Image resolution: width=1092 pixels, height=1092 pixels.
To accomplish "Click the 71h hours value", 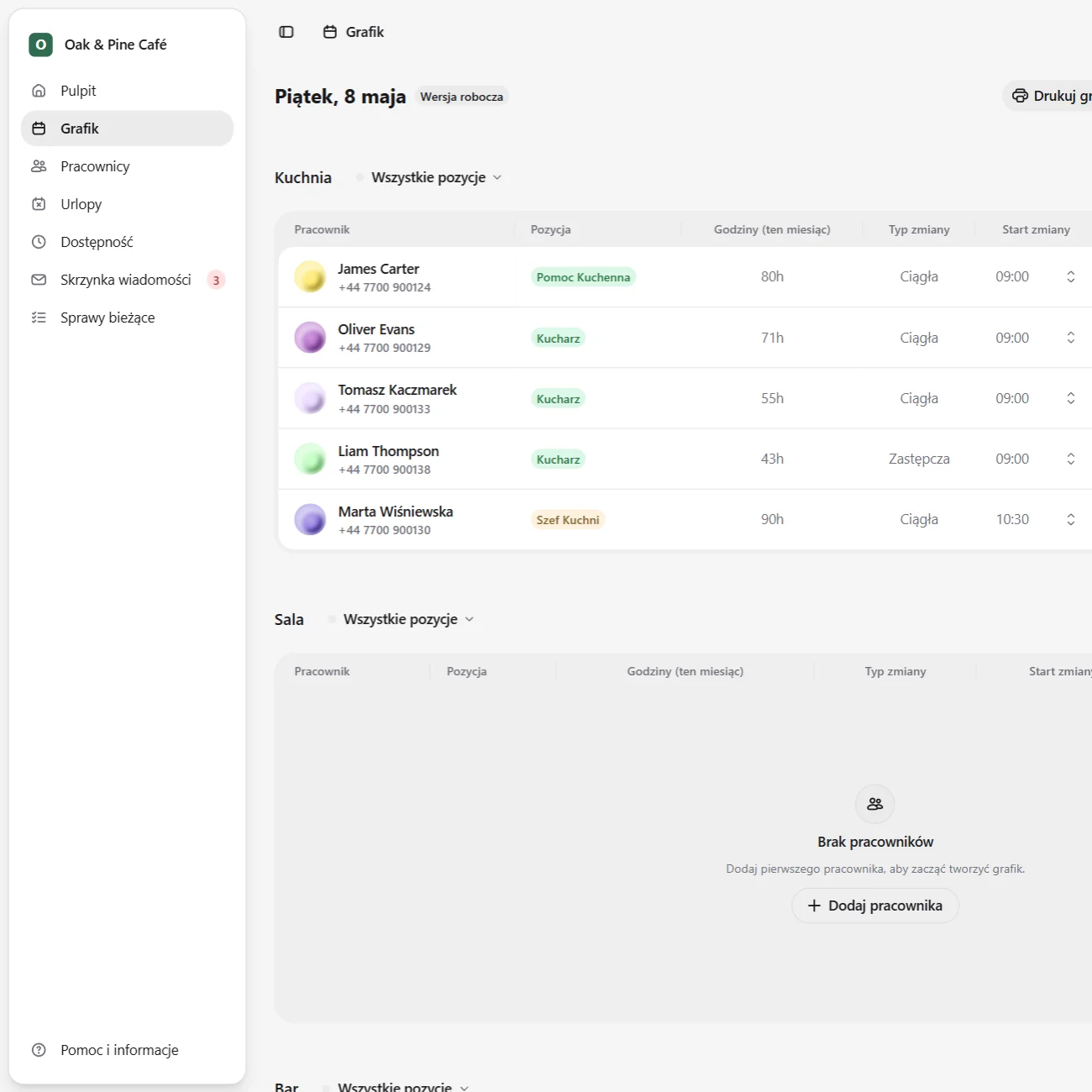I will tap(772, 338).
